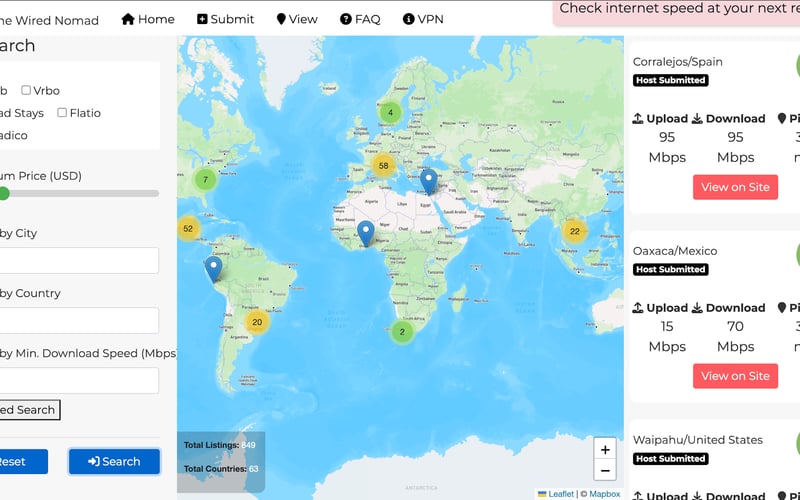
Task: Click The Wired Nomad site title
Action: [x=49, y=20]
